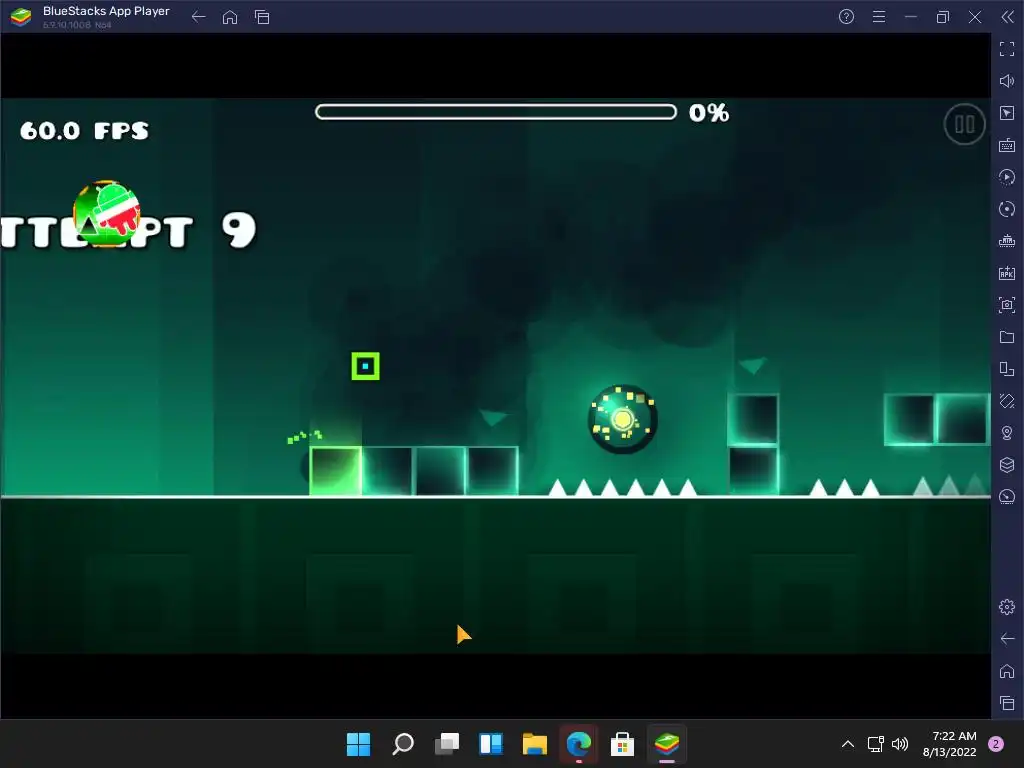Open notification center badge showing 2
Viewport: 1024px width, 768px height.
[x=996, y=744]
